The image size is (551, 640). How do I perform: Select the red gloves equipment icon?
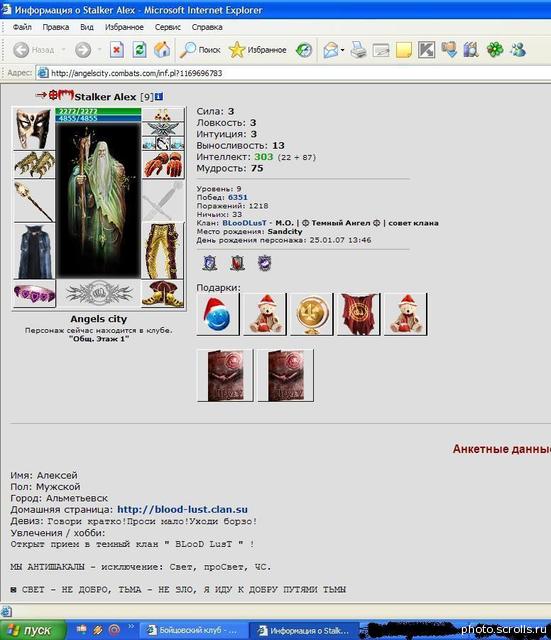pyautogui.click(x=163, y=165)
